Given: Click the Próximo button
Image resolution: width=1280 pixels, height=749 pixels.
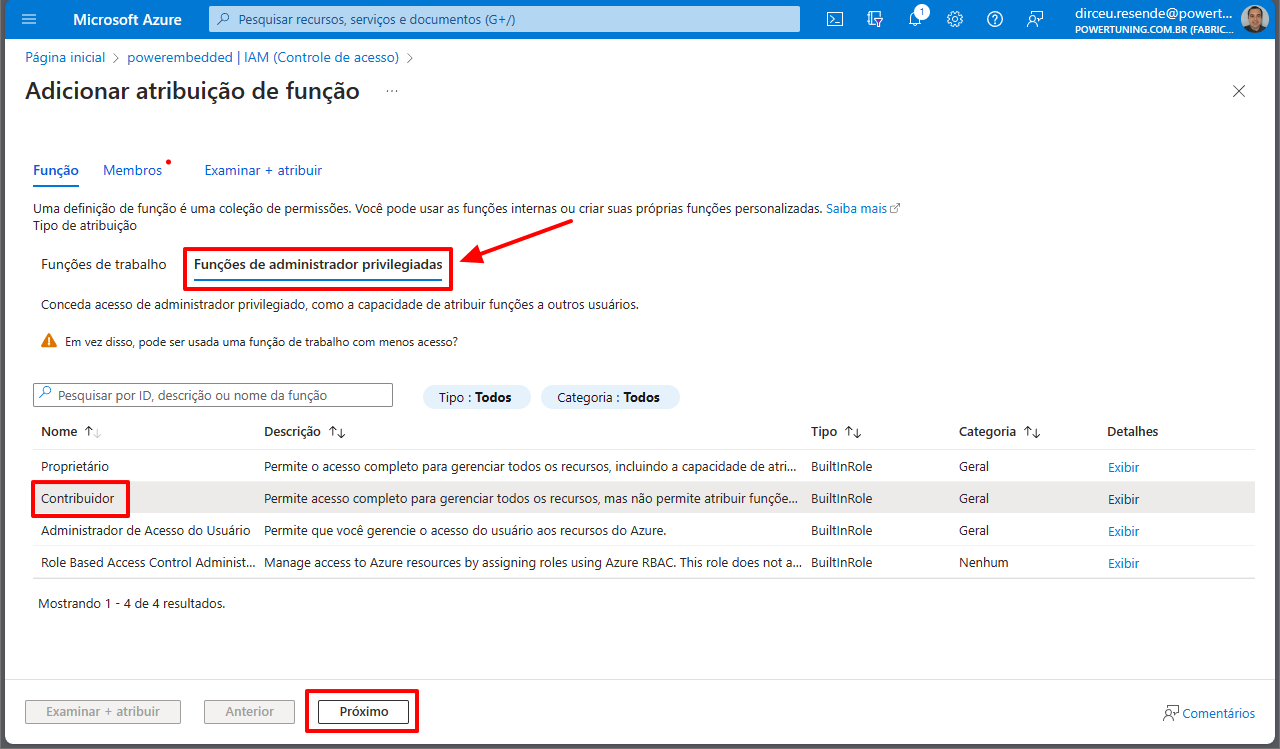Looking at the screenshot, I should [x=363, y=712].
